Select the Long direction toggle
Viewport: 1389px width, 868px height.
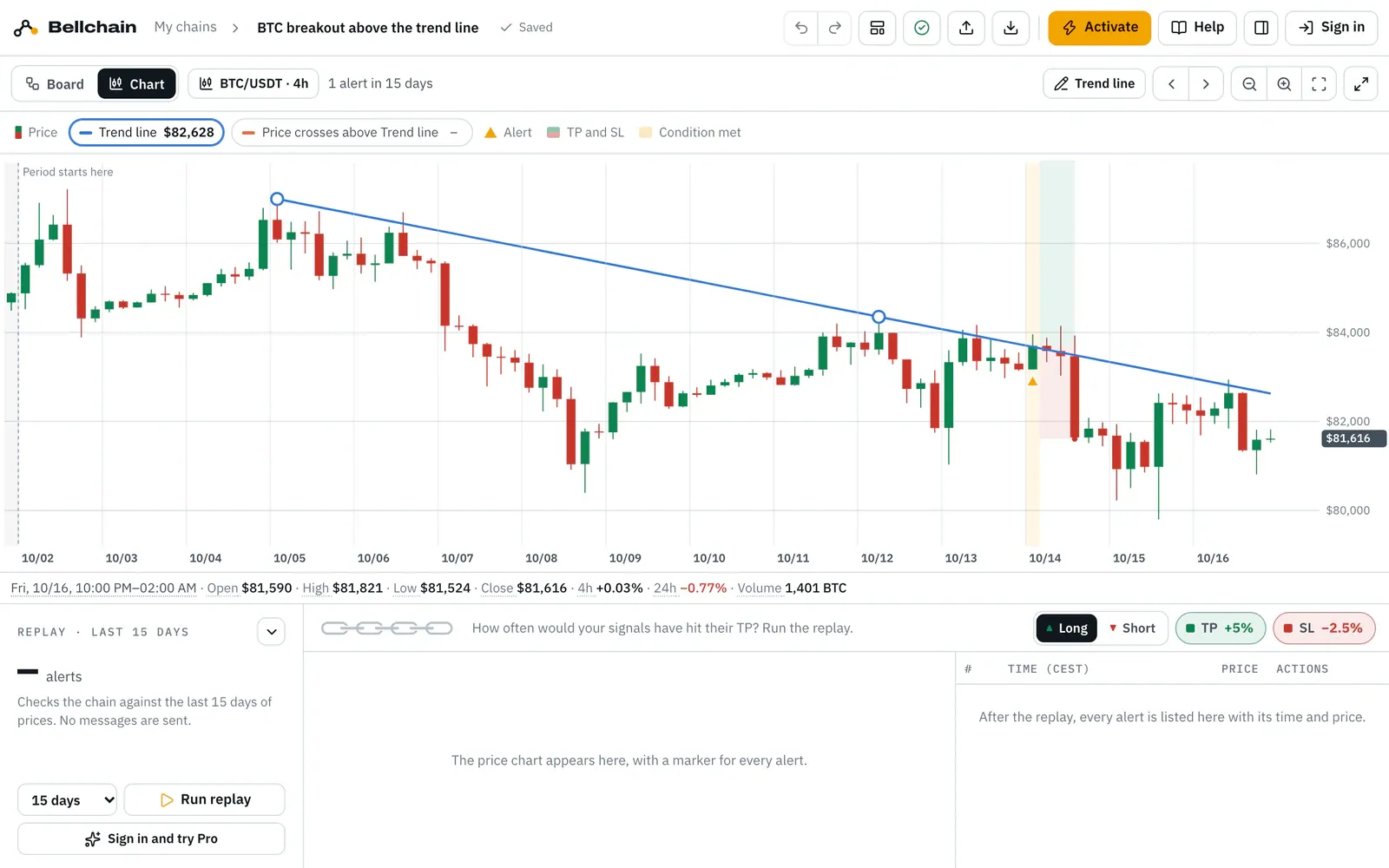1067,628
